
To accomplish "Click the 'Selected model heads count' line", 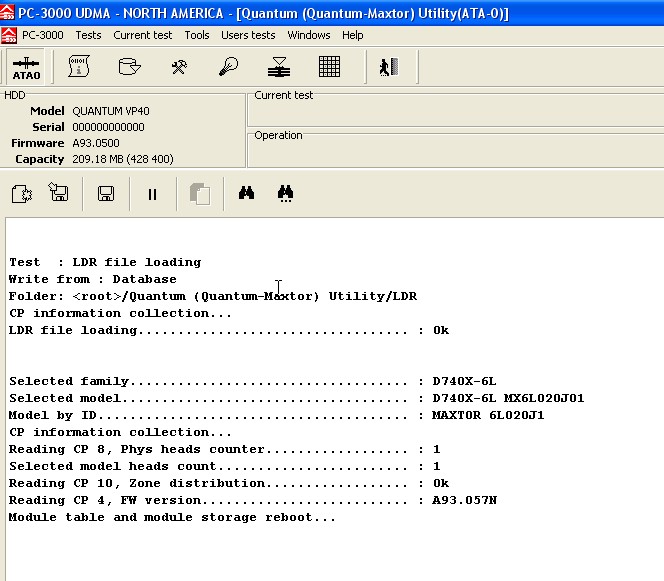I will pos(224,466).
